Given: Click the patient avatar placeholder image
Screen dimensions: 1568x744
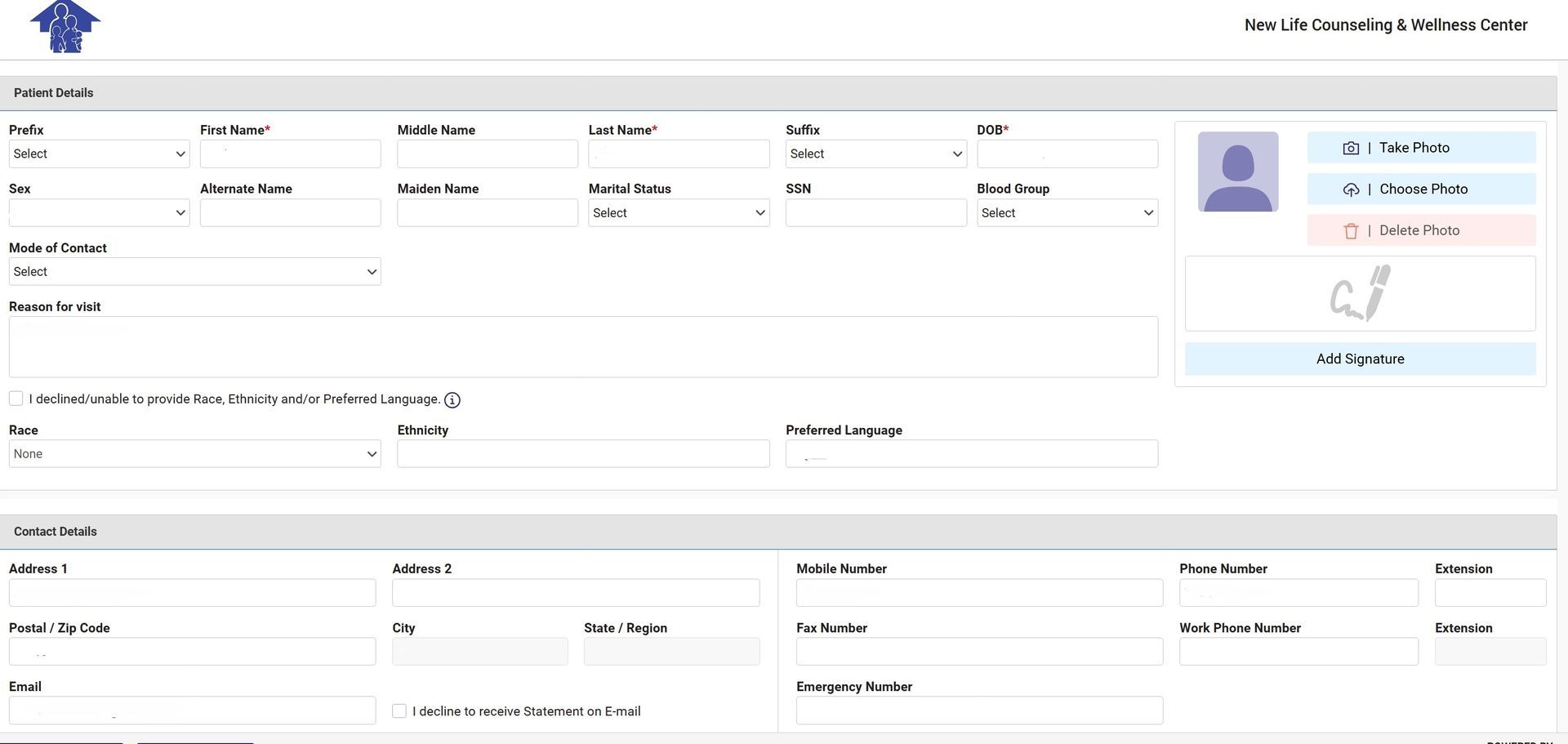Looking at the screenshot, I should [1237, 172].
